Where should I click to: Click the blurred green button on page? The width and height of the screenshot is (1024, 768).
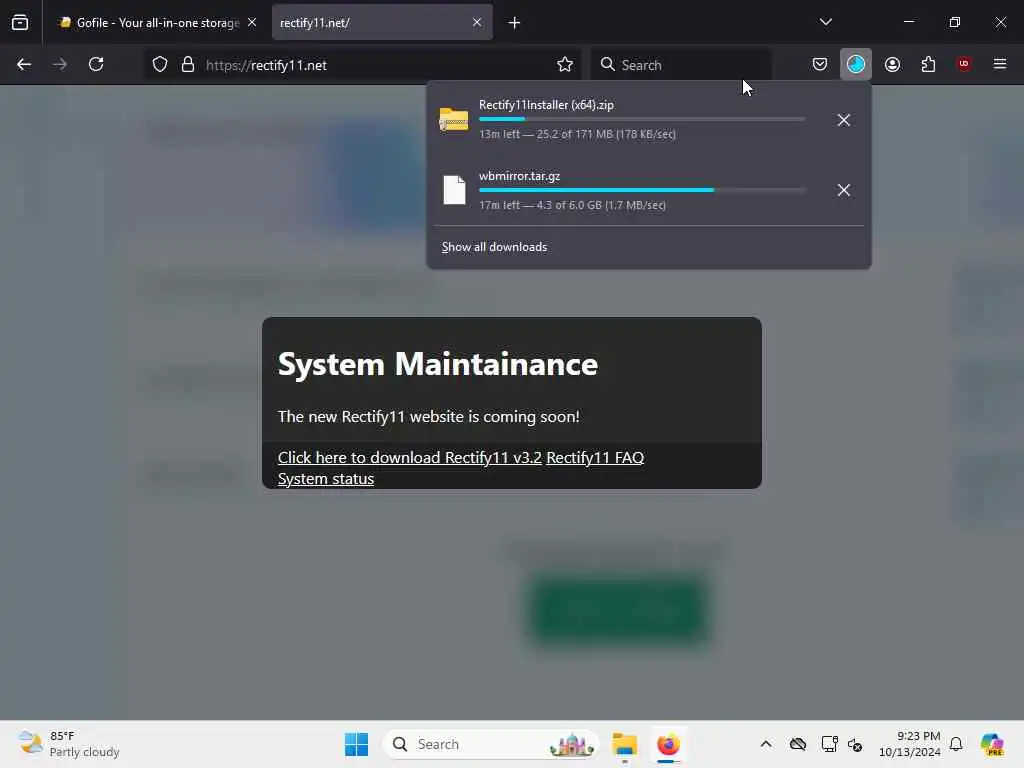point(618,609)
